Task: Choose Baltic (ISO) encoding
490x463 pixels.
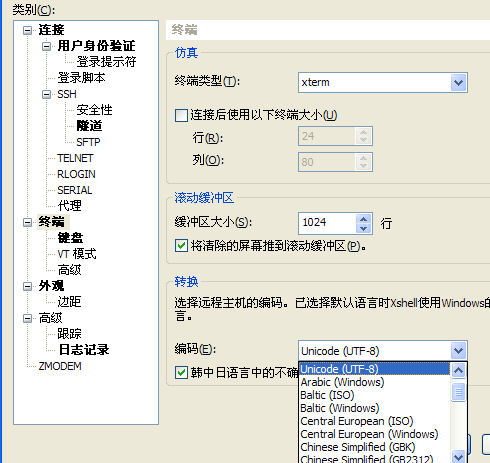Action: 374,395
